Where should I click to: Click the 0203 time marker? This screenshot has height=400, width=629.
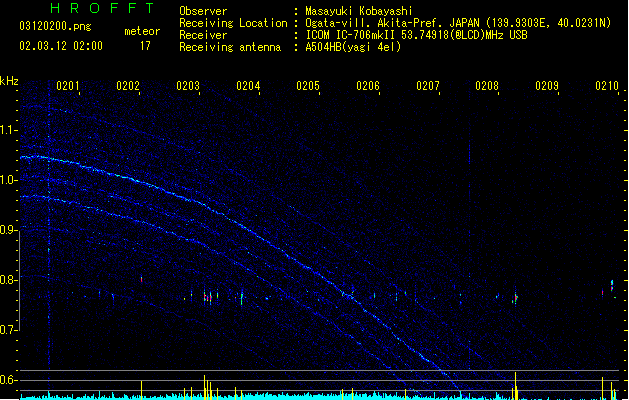(x=188, y=86)
